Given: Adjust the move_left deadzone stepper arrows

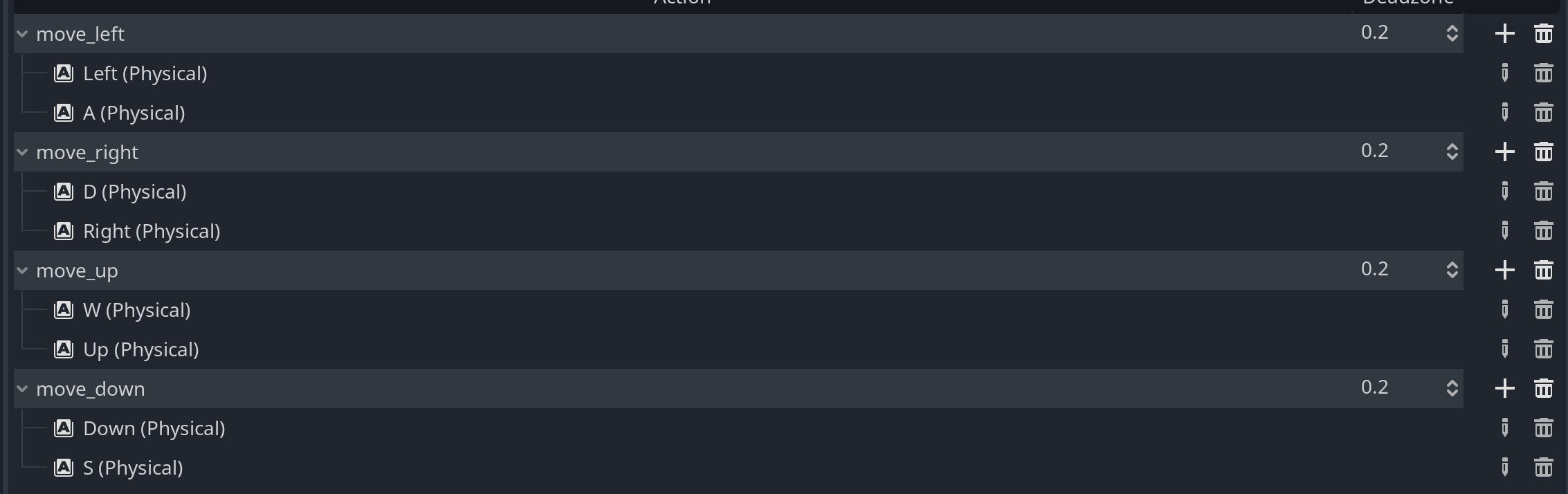Looking at the screenshot, I should coord(1452,33).
